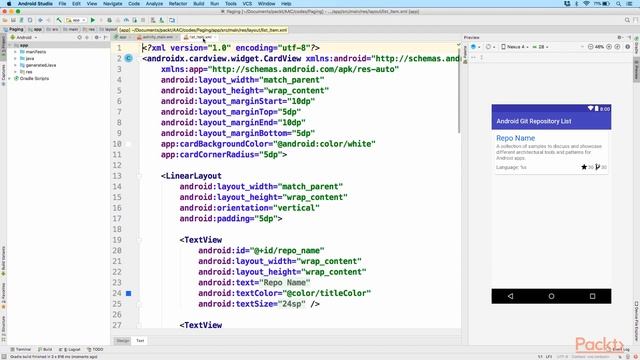
Task: Open the project folder icon in toolbar
Action: [5, 20]
